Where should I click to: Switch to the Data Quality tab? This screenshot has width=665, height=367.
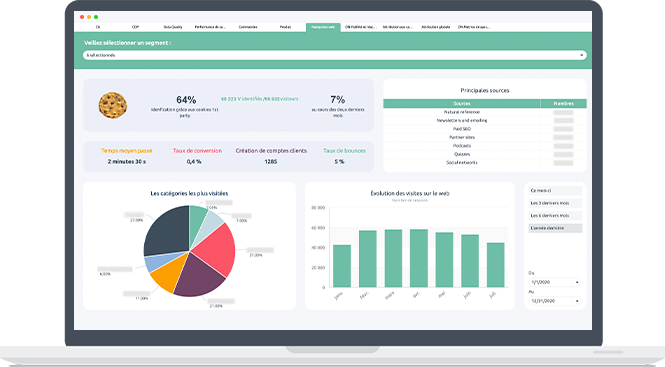(x=173, y=27)
